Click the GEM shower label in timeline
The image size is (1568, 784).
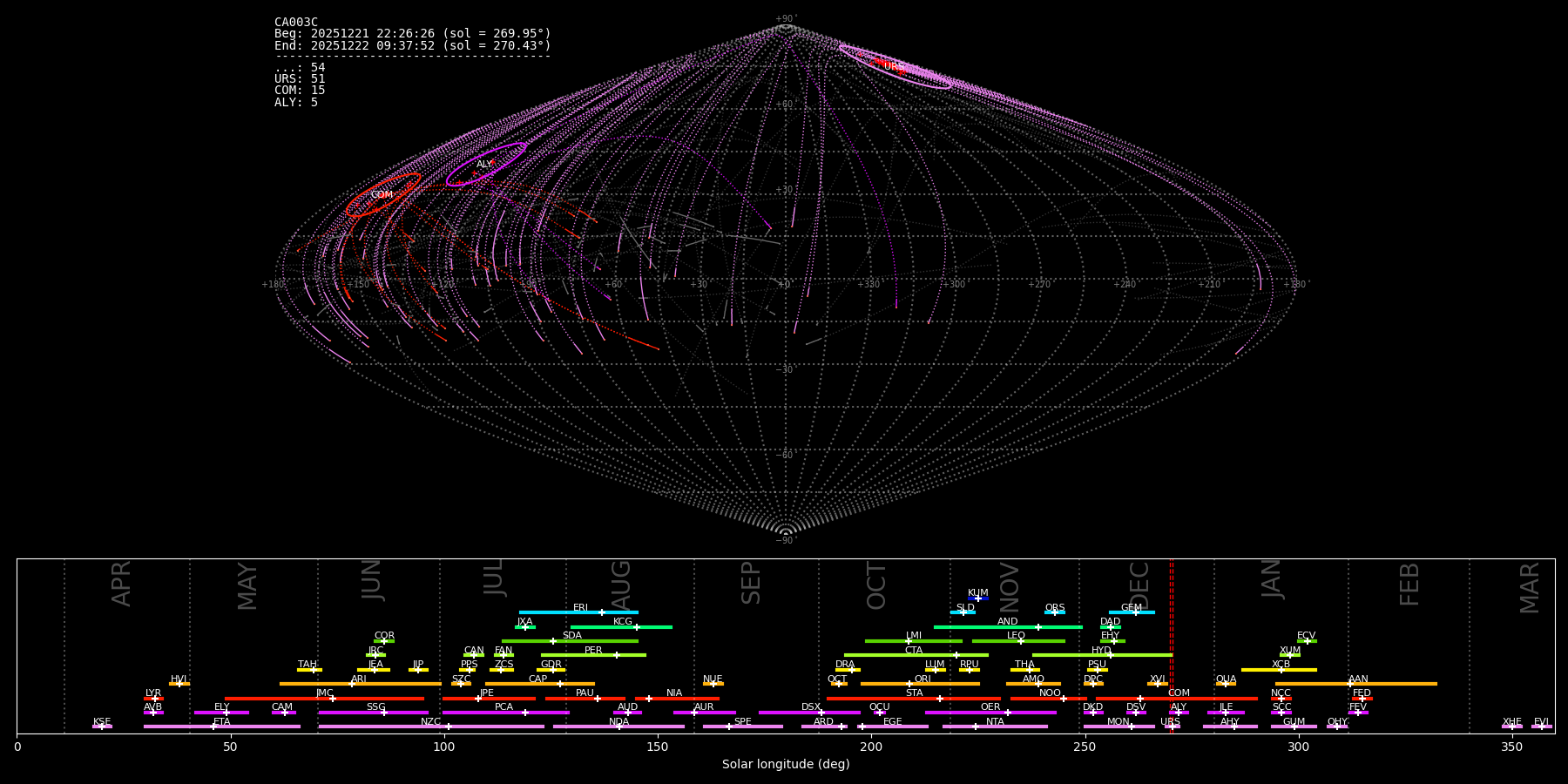(1132, 608)
